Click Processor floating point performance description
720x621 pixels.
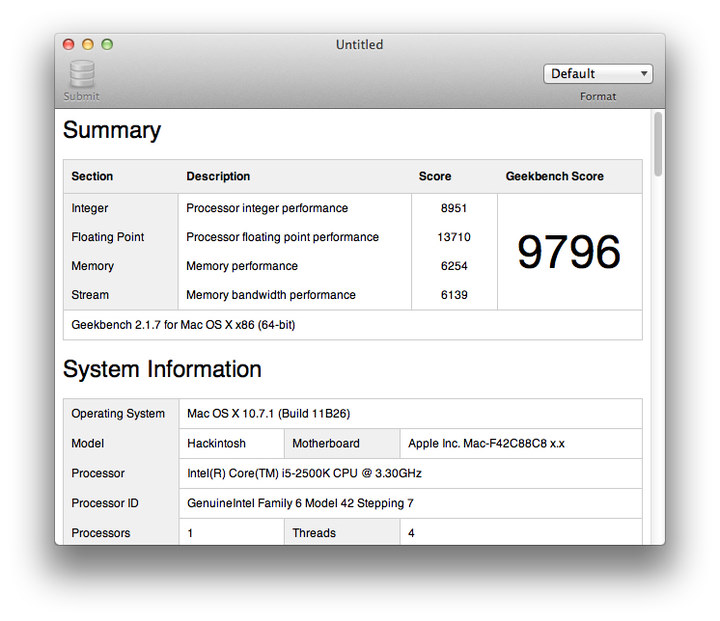(282, 237)
